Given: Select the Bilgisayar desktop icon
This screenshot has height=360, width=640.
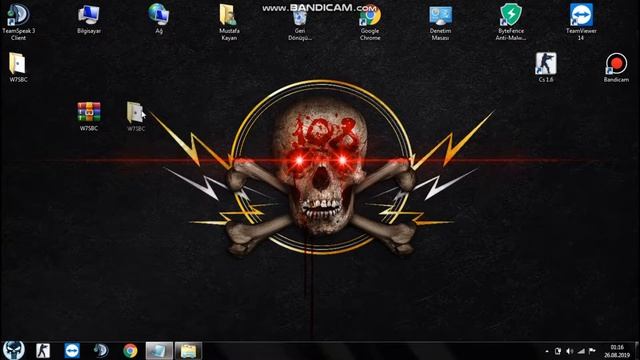Looking at the screenshot, I should pyautogui.click(x=89, y=19).
